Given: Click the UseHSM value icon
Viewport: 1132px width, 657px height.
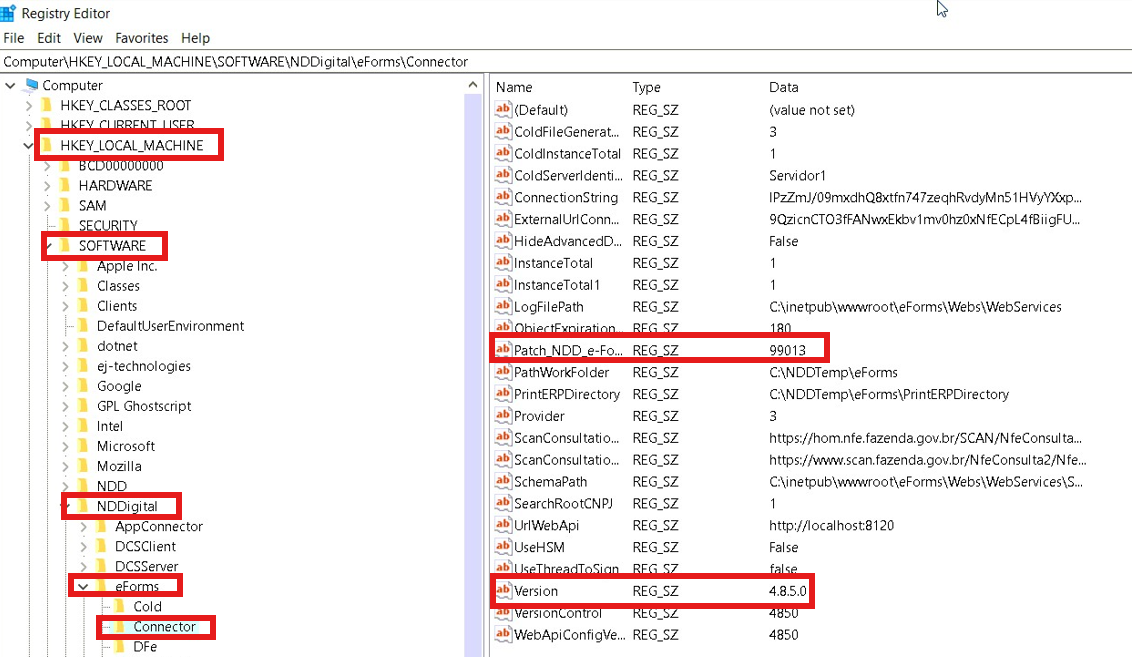Looking at the screenshot, I should point(503,547).
